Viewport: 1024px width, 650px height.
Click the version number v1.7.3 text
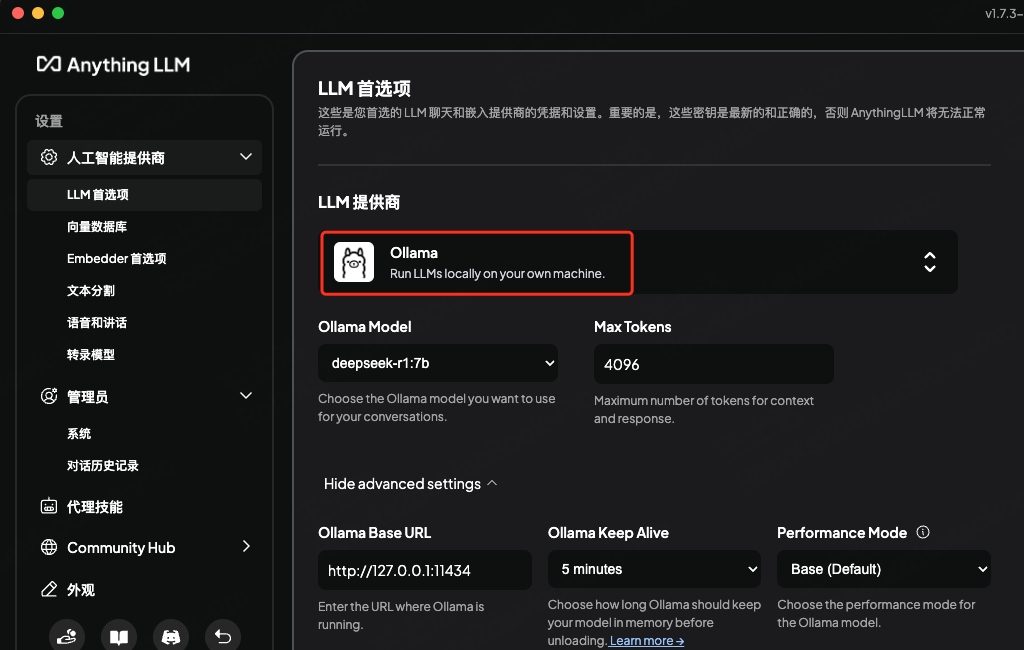[1004, 13]
